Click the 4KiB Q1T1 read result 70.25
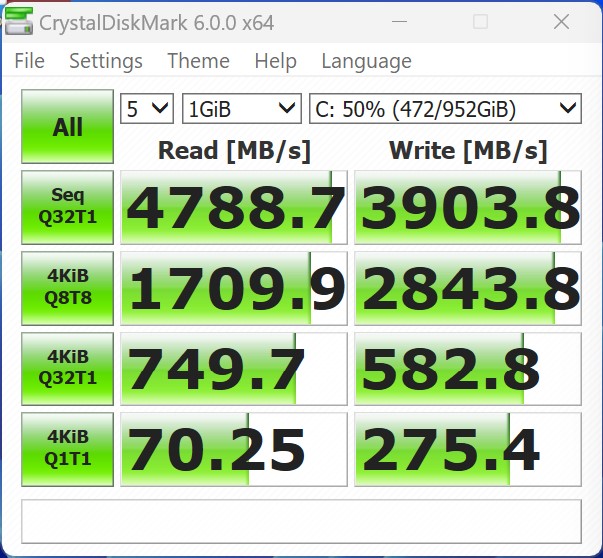The width and height of the screenshot is (603, 558). click(x=234, y=450)
